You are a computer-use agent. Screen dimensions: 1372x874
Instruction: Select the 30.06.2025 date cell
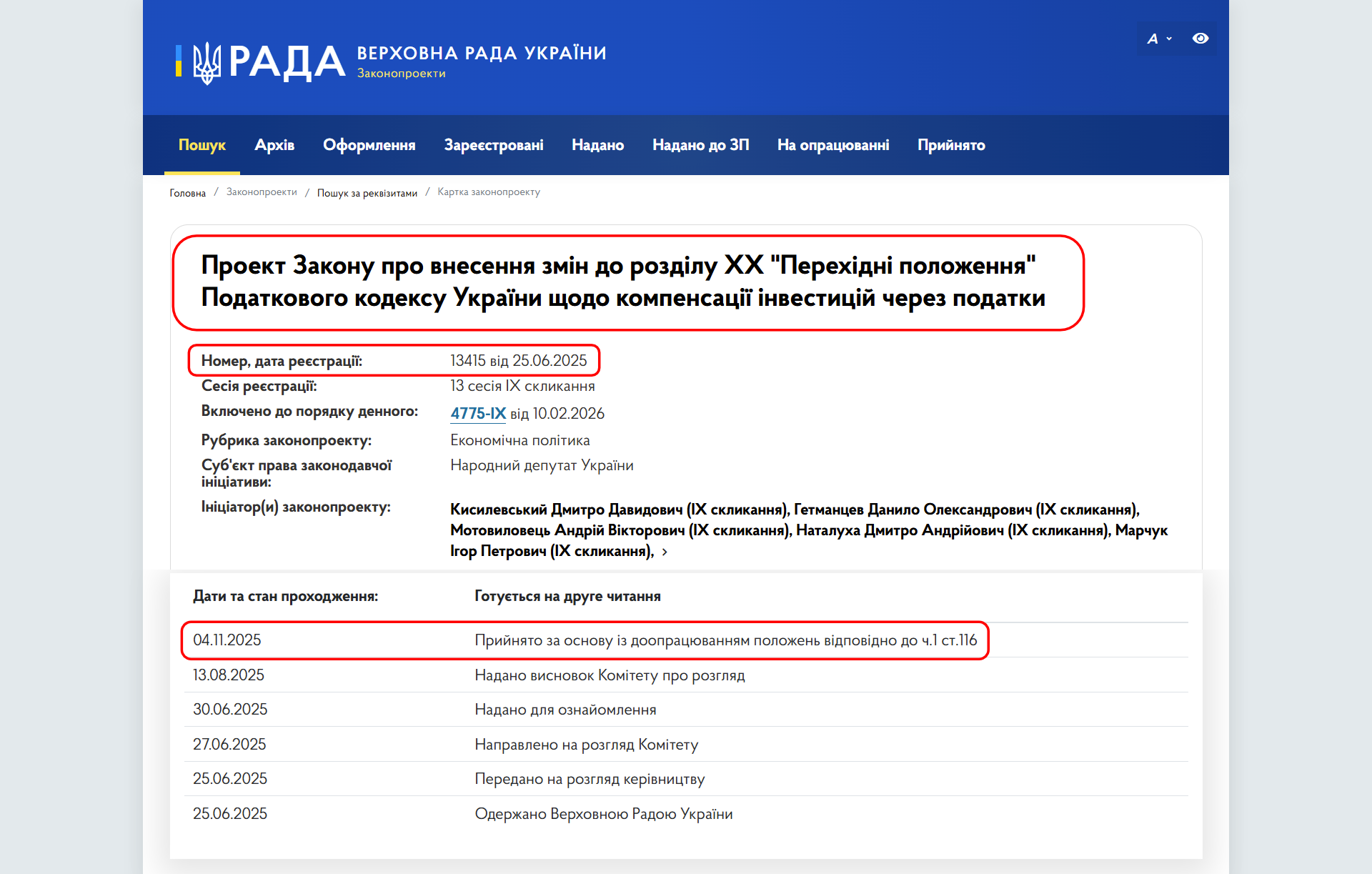click(230, 710)
